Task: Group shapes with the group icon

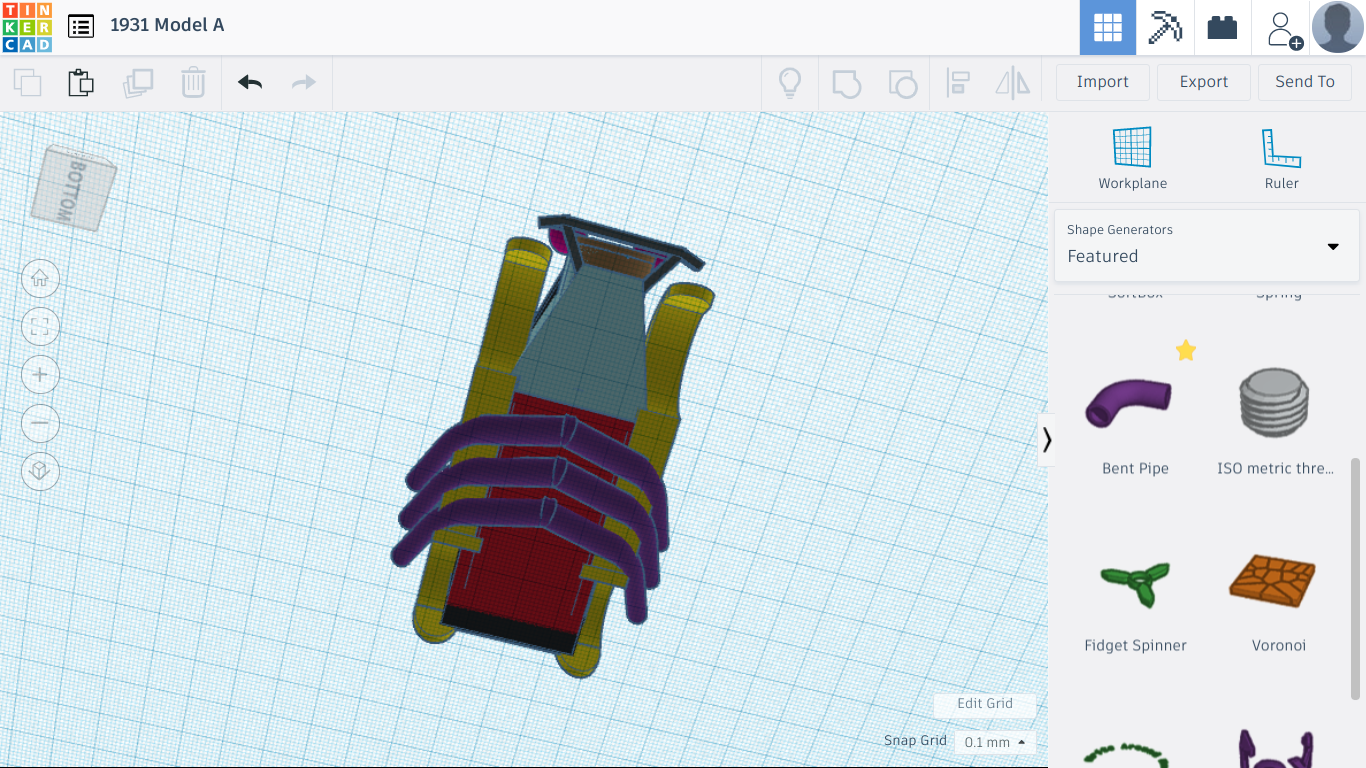Action: point(846,82)
